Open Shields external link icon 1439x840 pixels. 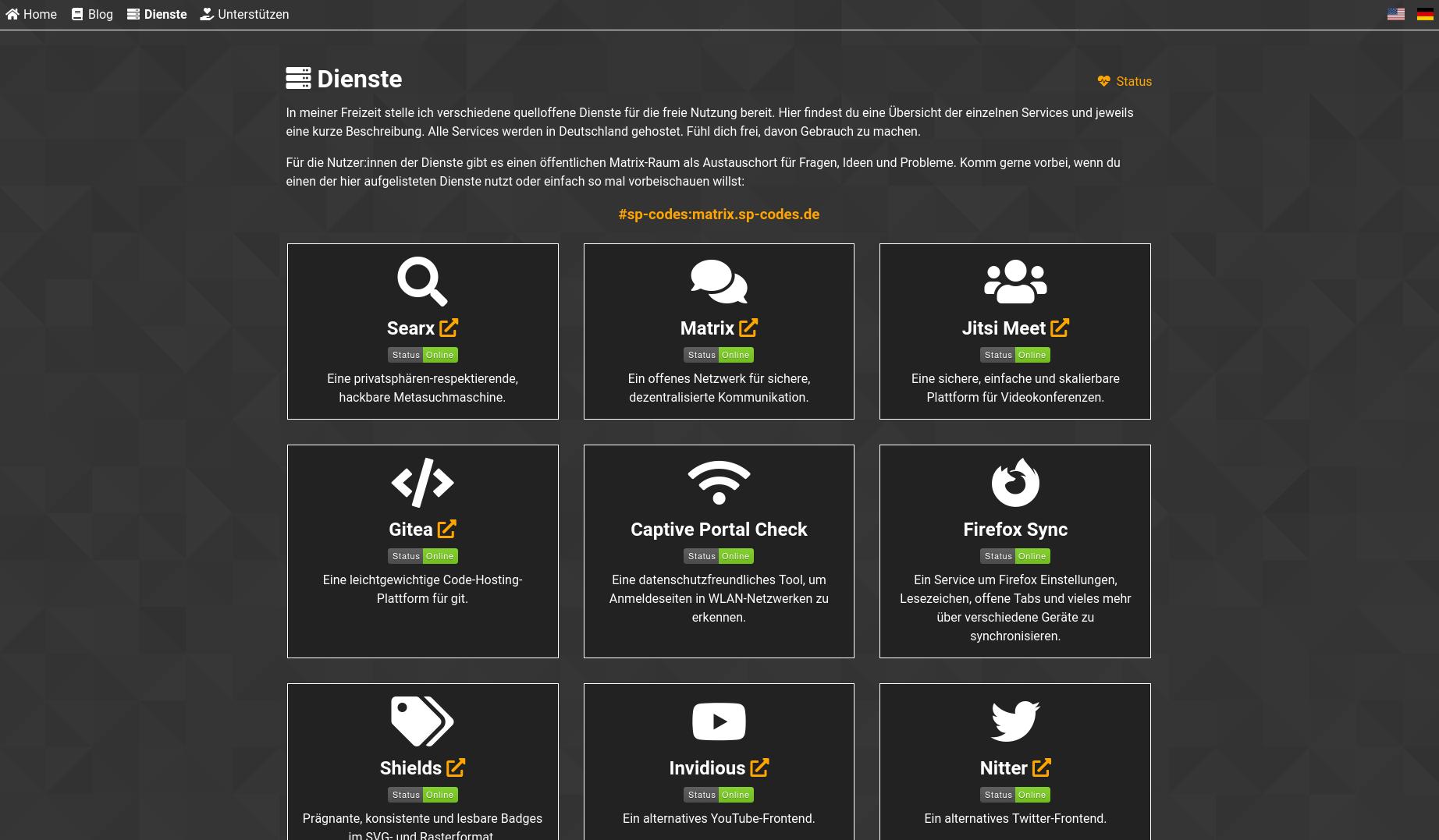tap(456, 767)
